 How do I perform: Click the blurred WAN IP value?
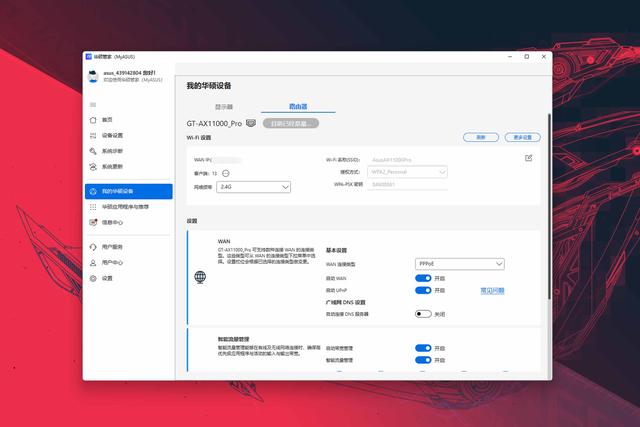pos(227,160)
